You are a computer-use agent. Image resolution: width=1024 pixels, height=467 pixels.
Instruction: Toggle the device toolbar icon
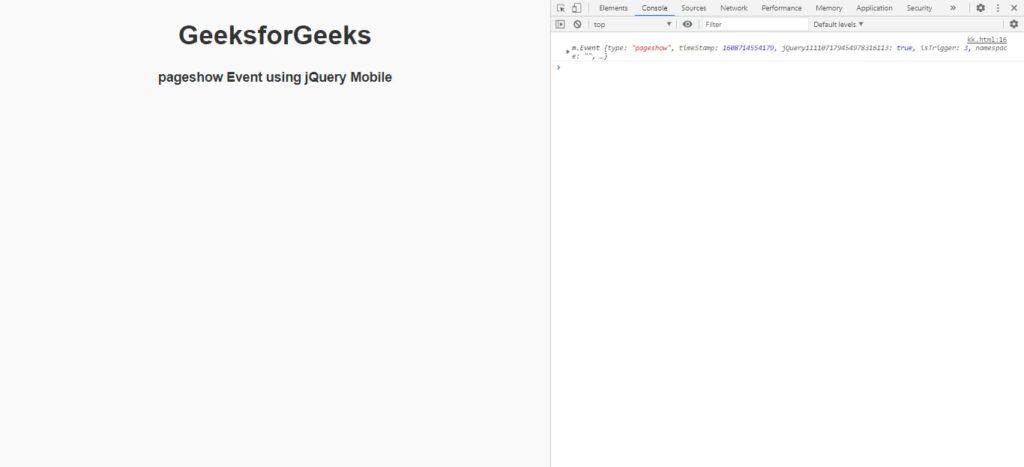click(576, 8)
